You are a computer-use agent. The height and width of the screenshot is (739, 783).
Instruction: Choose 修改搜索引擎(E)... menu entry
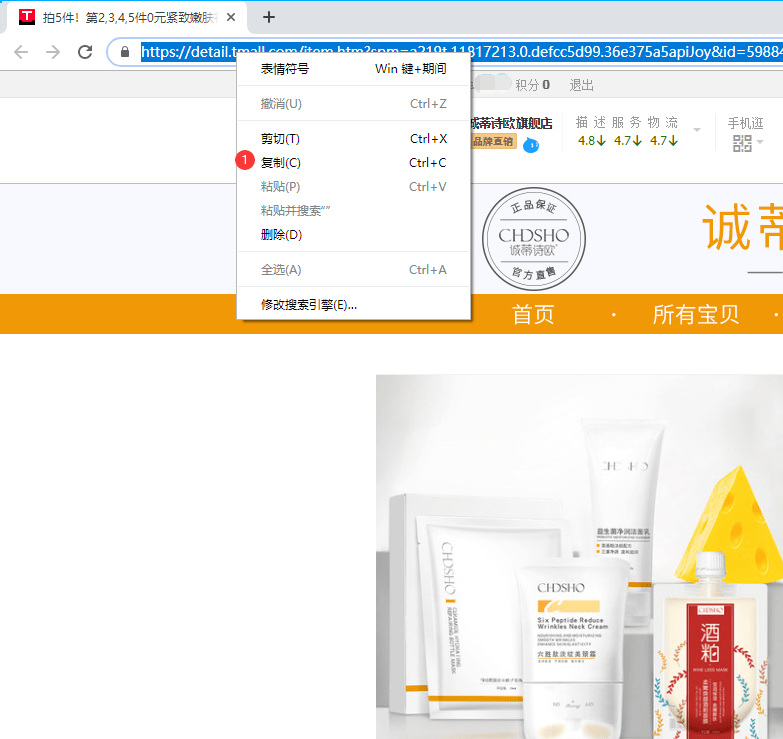(354, 305)
